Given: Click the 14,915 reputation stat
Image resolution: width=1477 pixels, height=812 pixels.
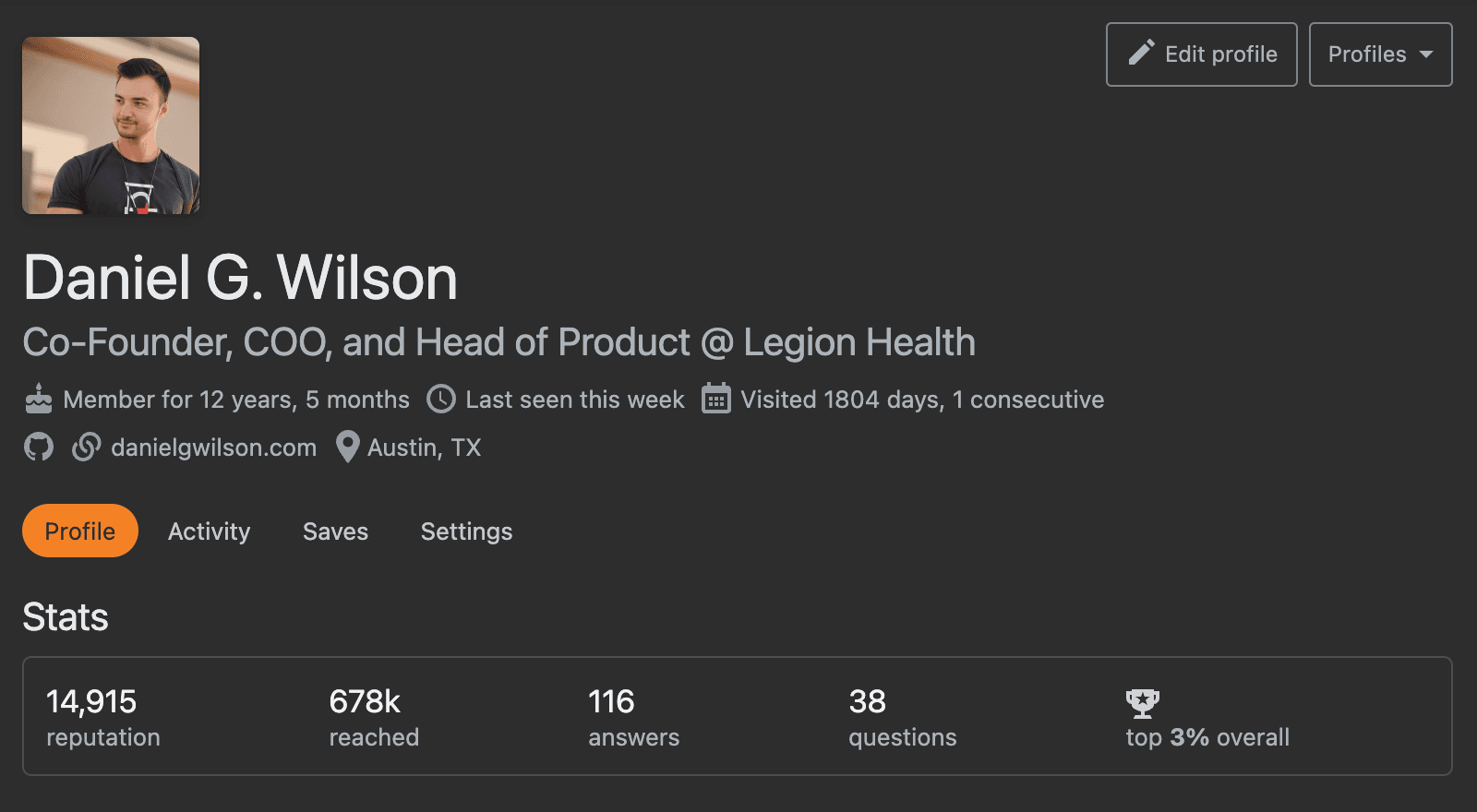Looking at the screenshot, I should point(102,717).
